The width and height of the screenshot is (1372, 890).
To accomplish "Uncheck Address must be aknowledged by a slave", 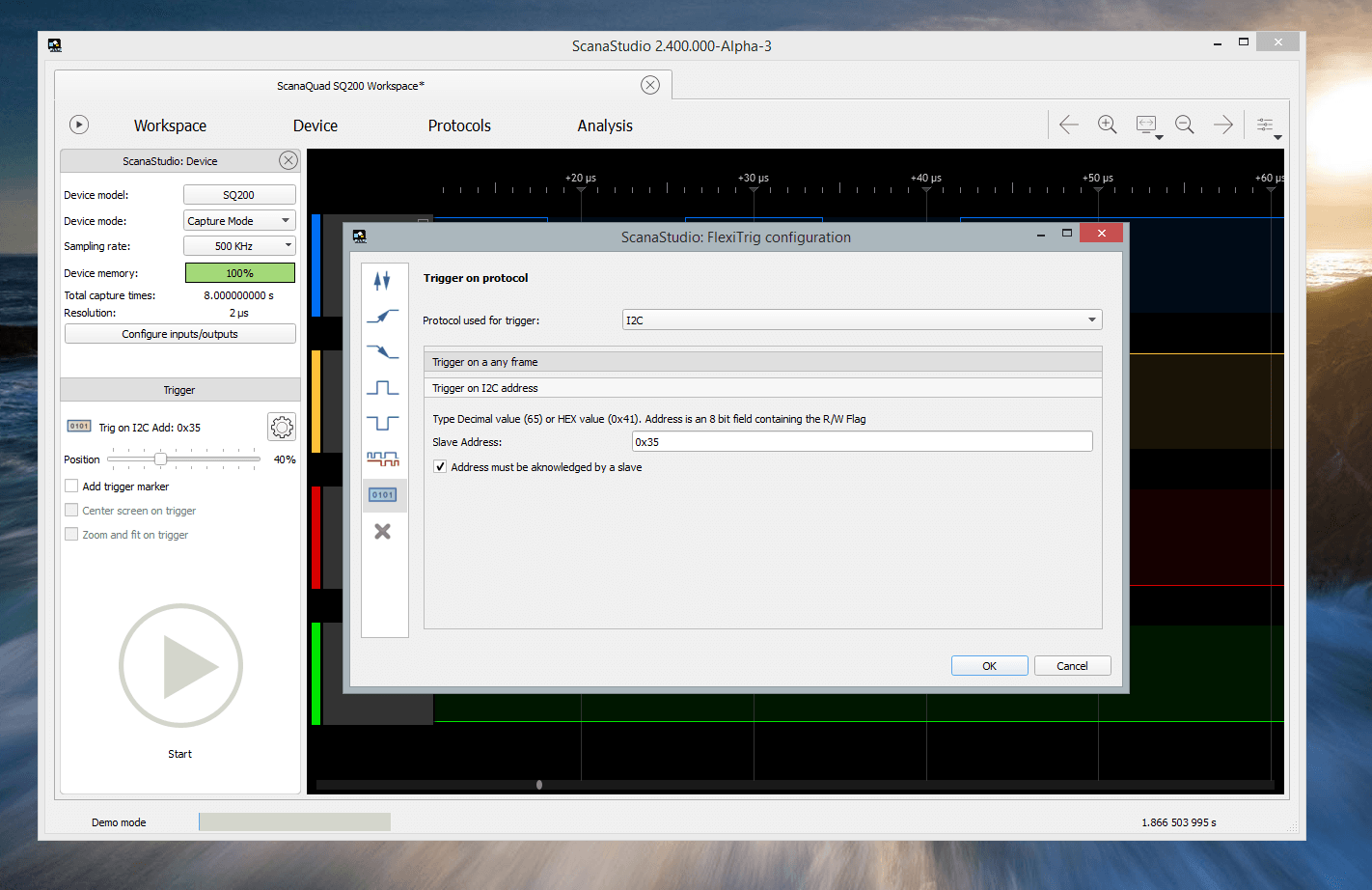I will tap(440, 466).
